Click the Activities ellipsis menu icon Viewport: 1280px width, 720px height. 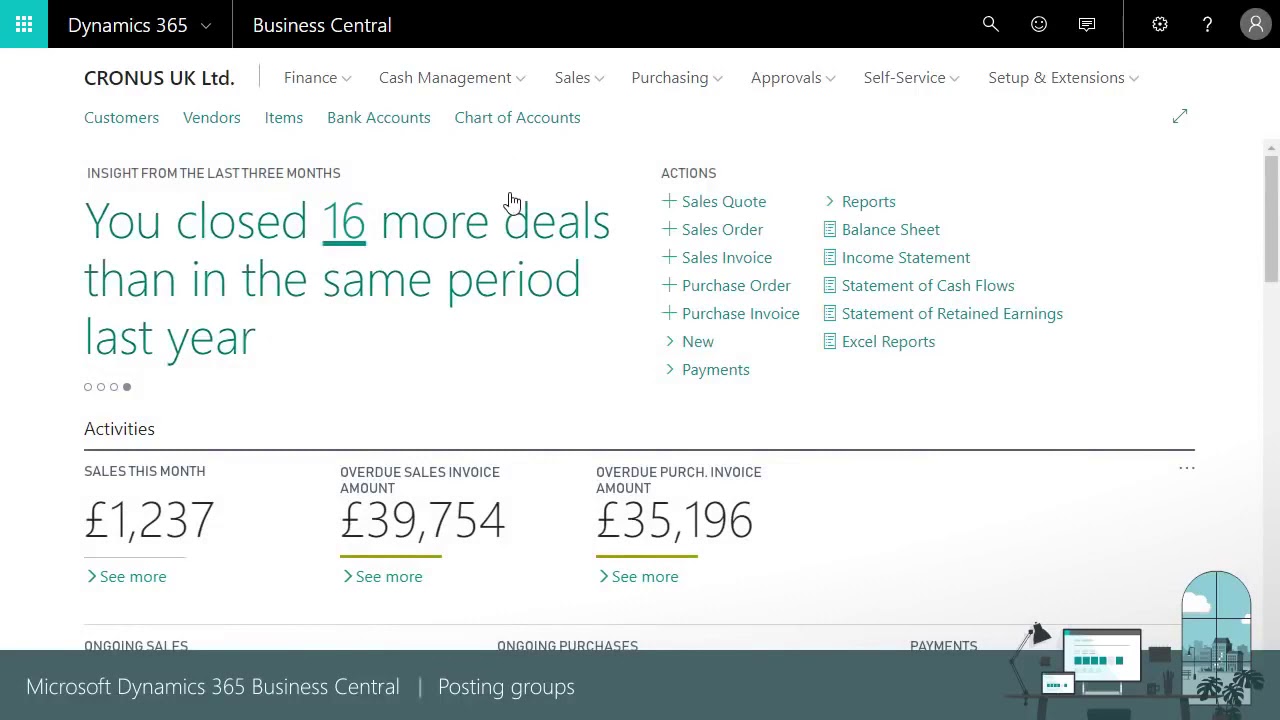pyautogui.click(x=1187, y=468)
